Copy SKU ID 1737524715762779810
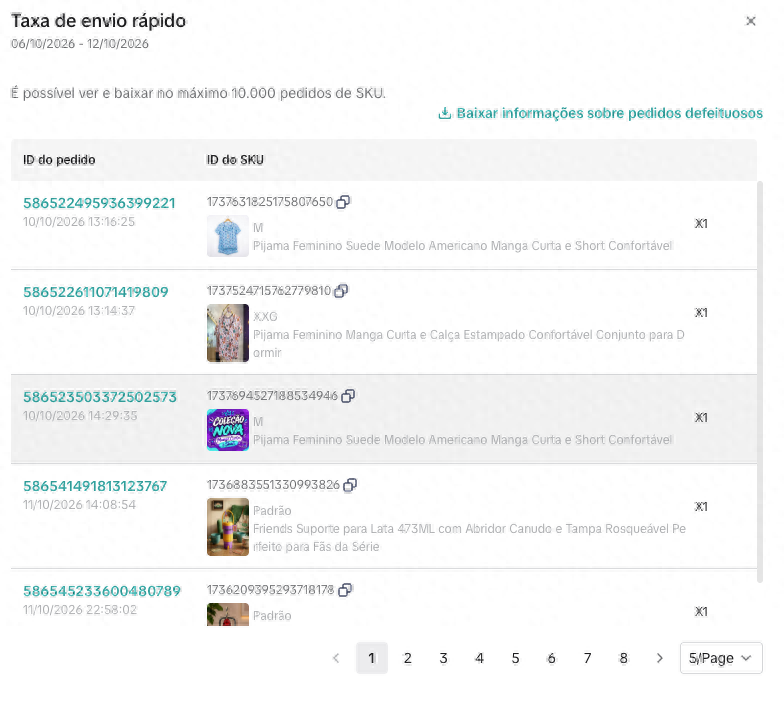 pyautogui.click(x=341, y=291)
